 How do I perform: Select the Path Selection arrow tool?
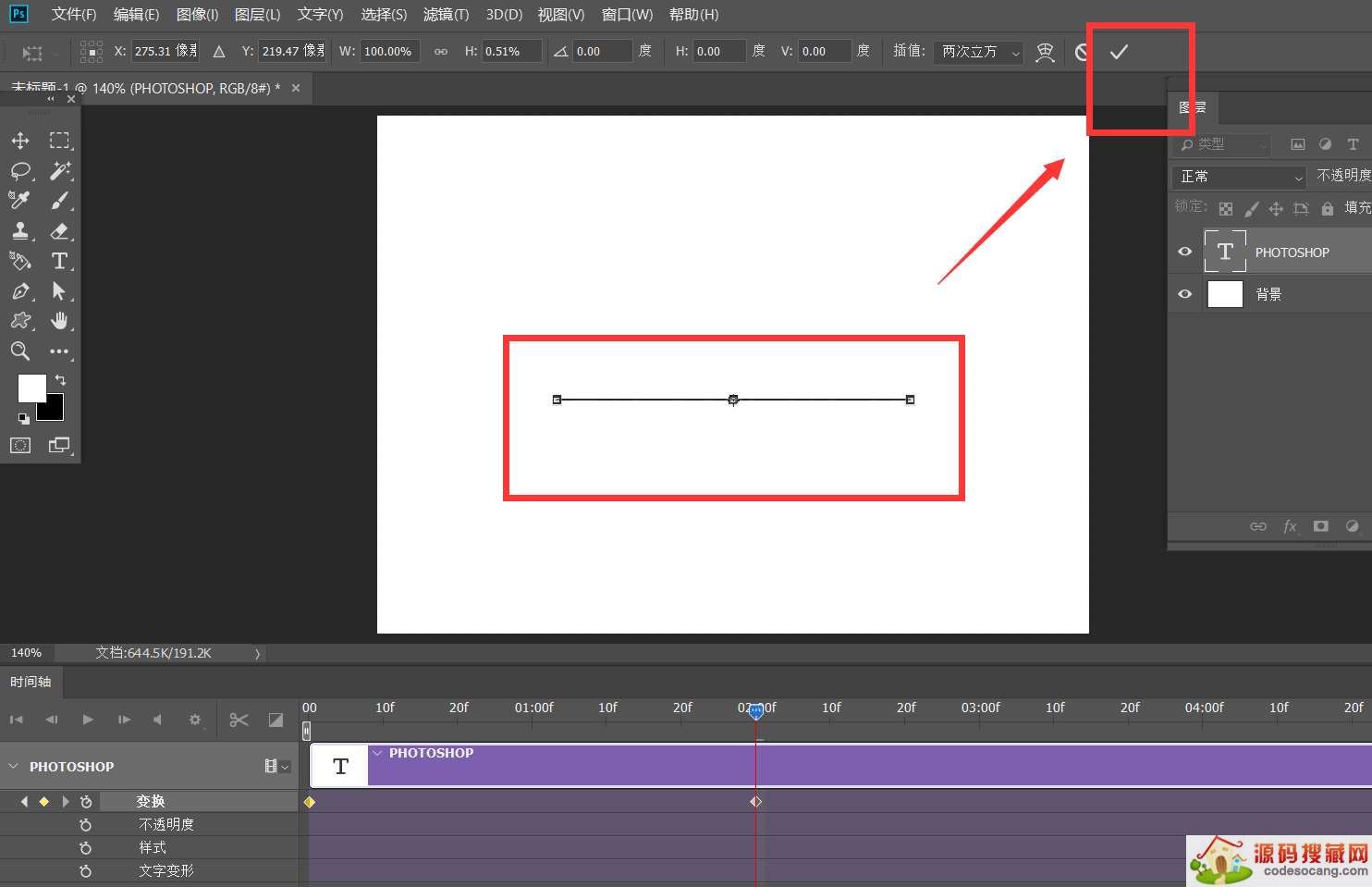60,291
